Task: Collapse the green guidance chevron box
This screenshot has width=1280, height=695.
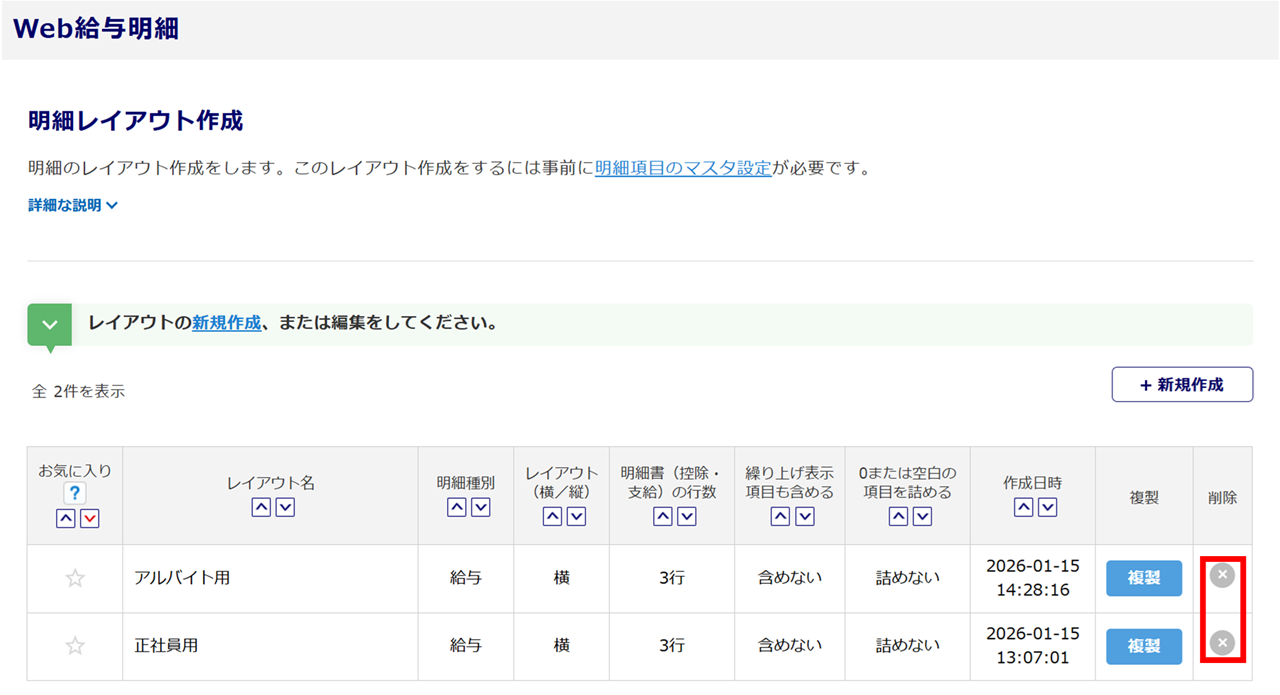Action: (x=49, y=325)
